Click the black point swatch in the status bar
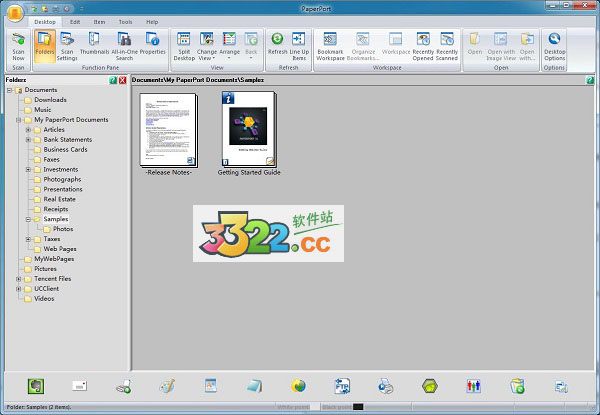 (358, 407)
